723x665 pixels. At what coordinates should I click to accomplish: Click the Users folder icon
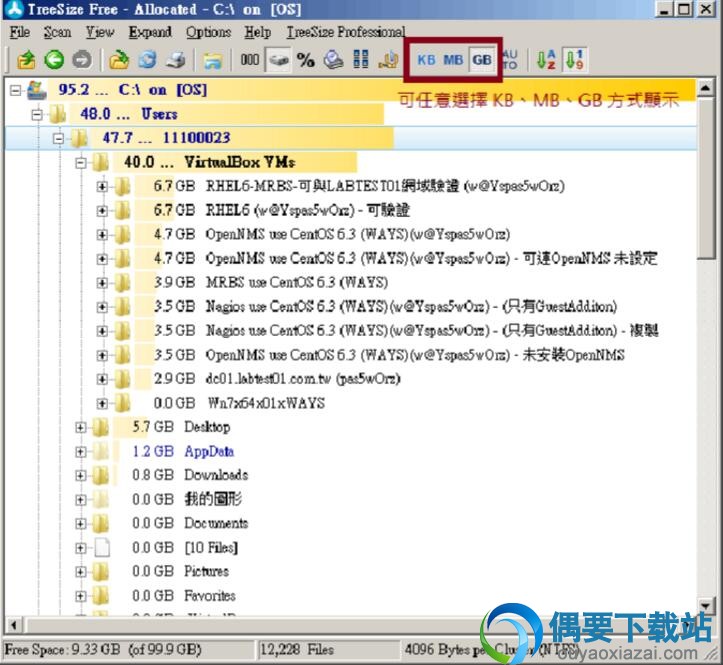pyautogui.click(x=58, y=114)
